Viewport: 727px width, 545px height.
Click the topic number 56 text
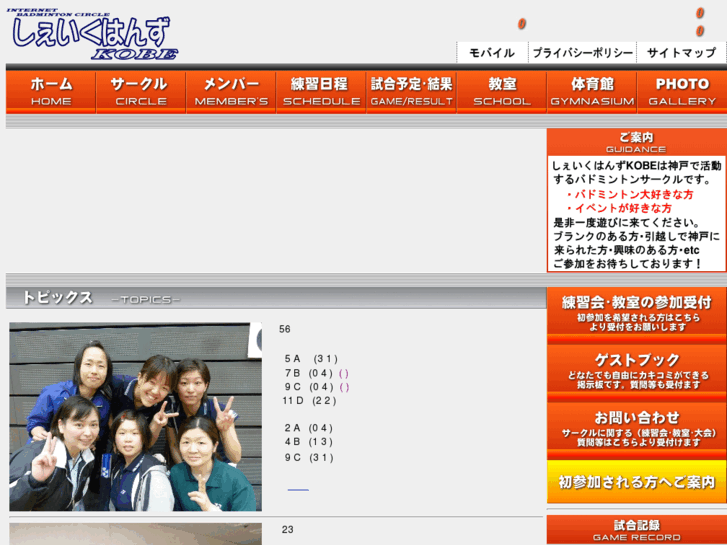pyautogui.click(x=285, y=329)
